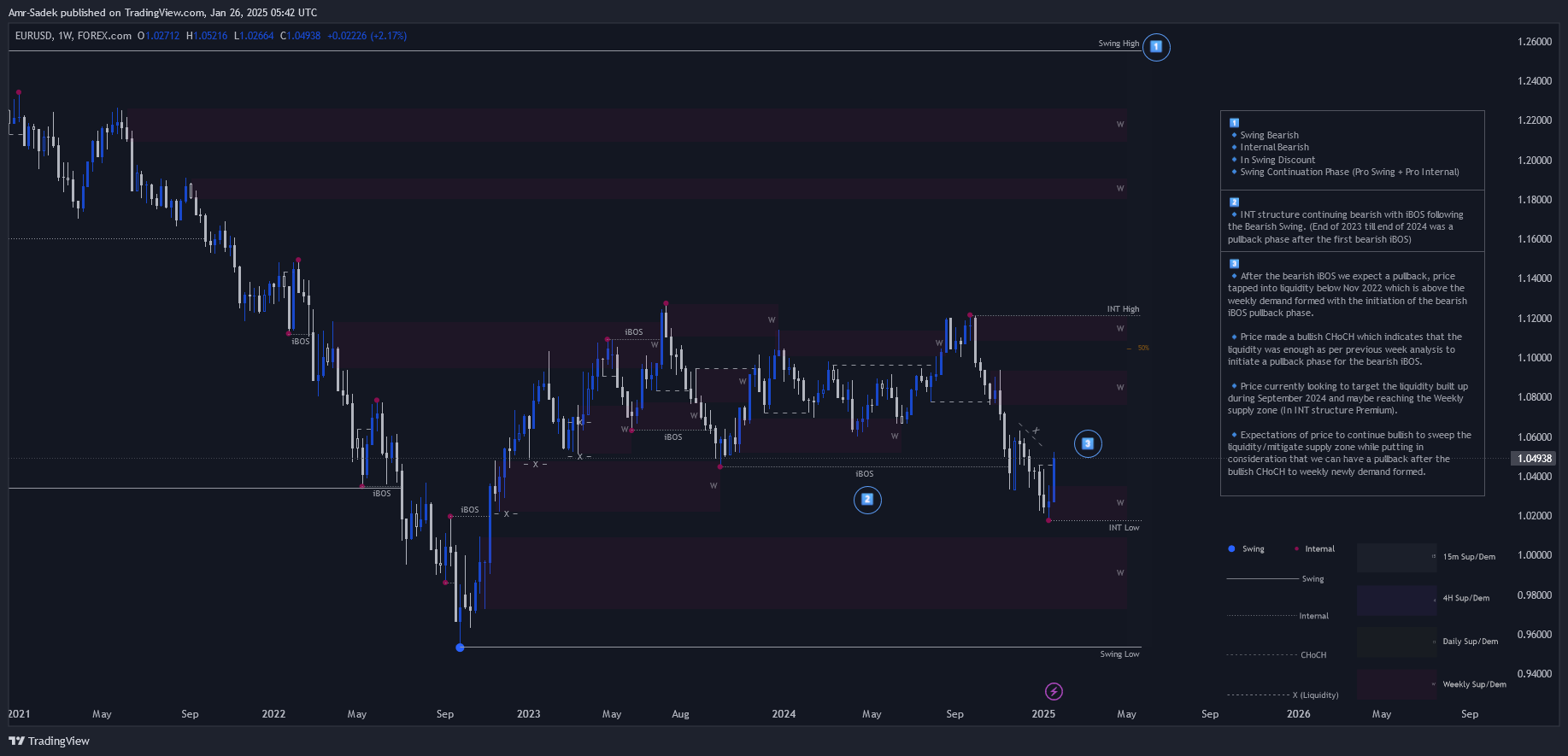This screenshot has width=1568, height=756.
Task: Click the current price tag 1.04938 on the axis
Action: tap(1534, 459)
